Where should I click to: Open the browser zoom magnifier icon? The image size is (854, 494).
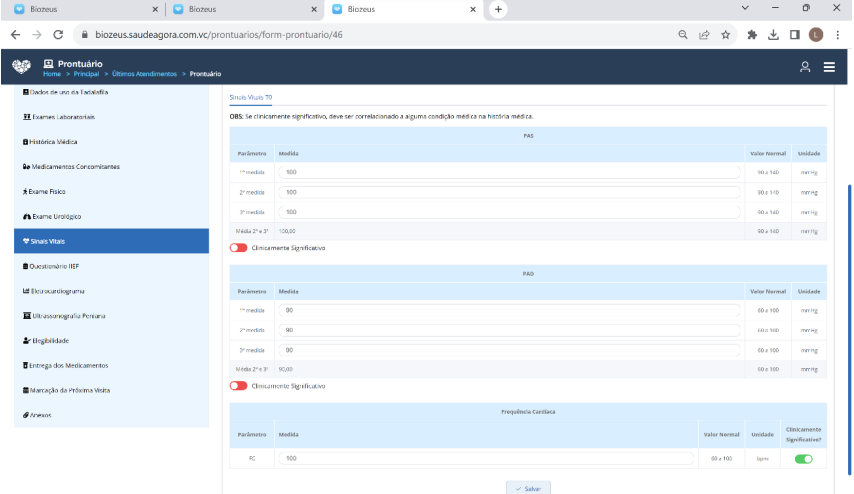[x=681, y=34]
